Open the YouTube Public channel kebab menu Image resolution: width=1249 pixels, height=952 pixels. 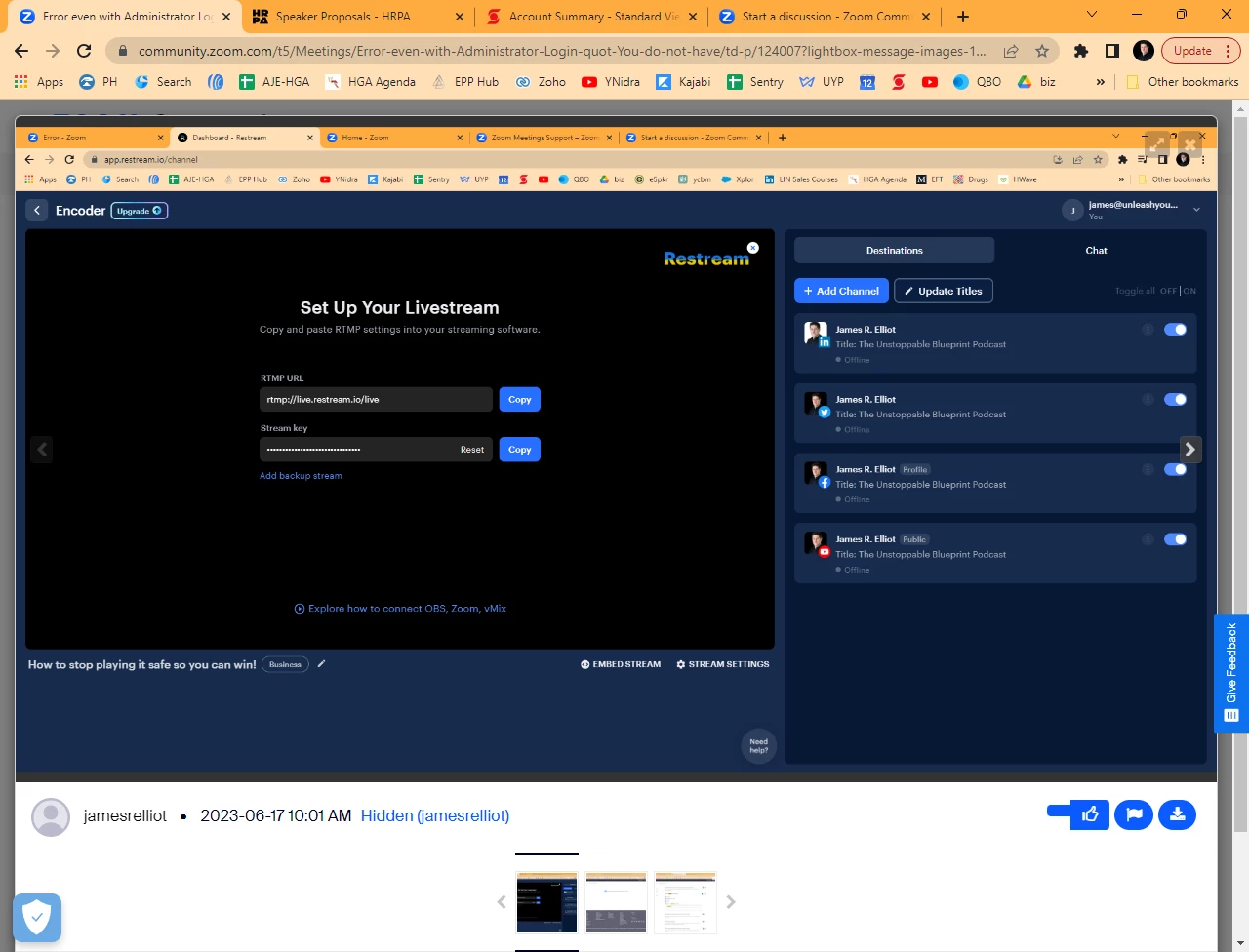[x=1148, y=539]
